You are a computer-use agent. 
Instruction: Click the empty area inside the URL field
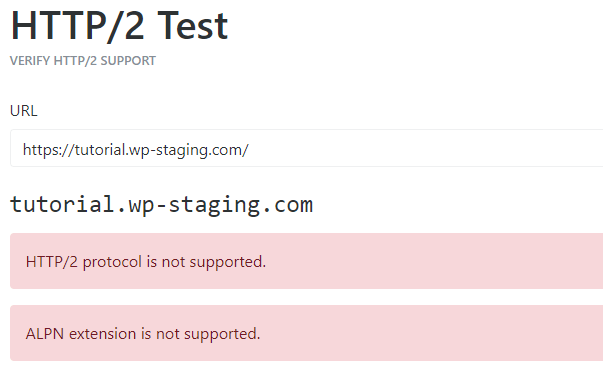(423, 148)
